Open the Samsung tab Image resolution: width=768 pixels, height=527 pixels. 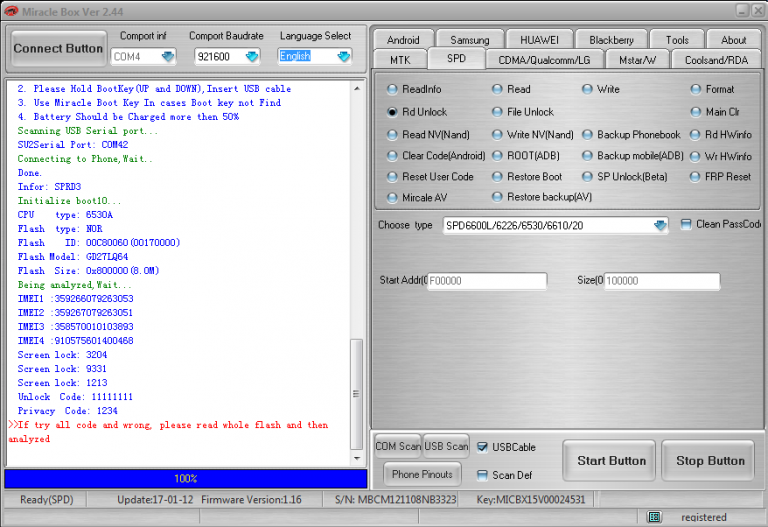tap(469, 40)
